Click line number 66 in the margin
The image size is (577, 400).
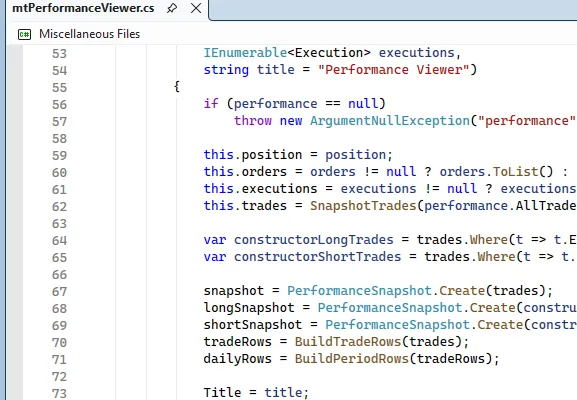[59, 275]
